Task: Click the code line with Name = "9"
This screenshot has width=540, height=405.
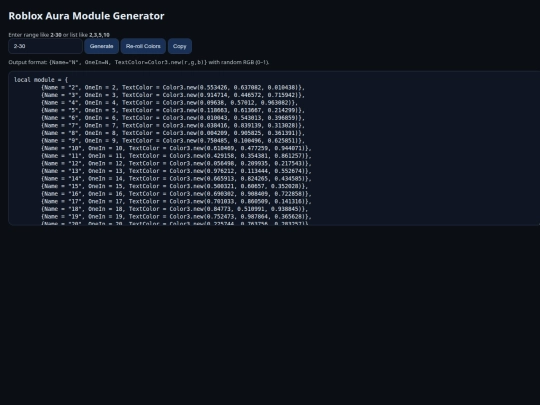Action: (173, 141)
